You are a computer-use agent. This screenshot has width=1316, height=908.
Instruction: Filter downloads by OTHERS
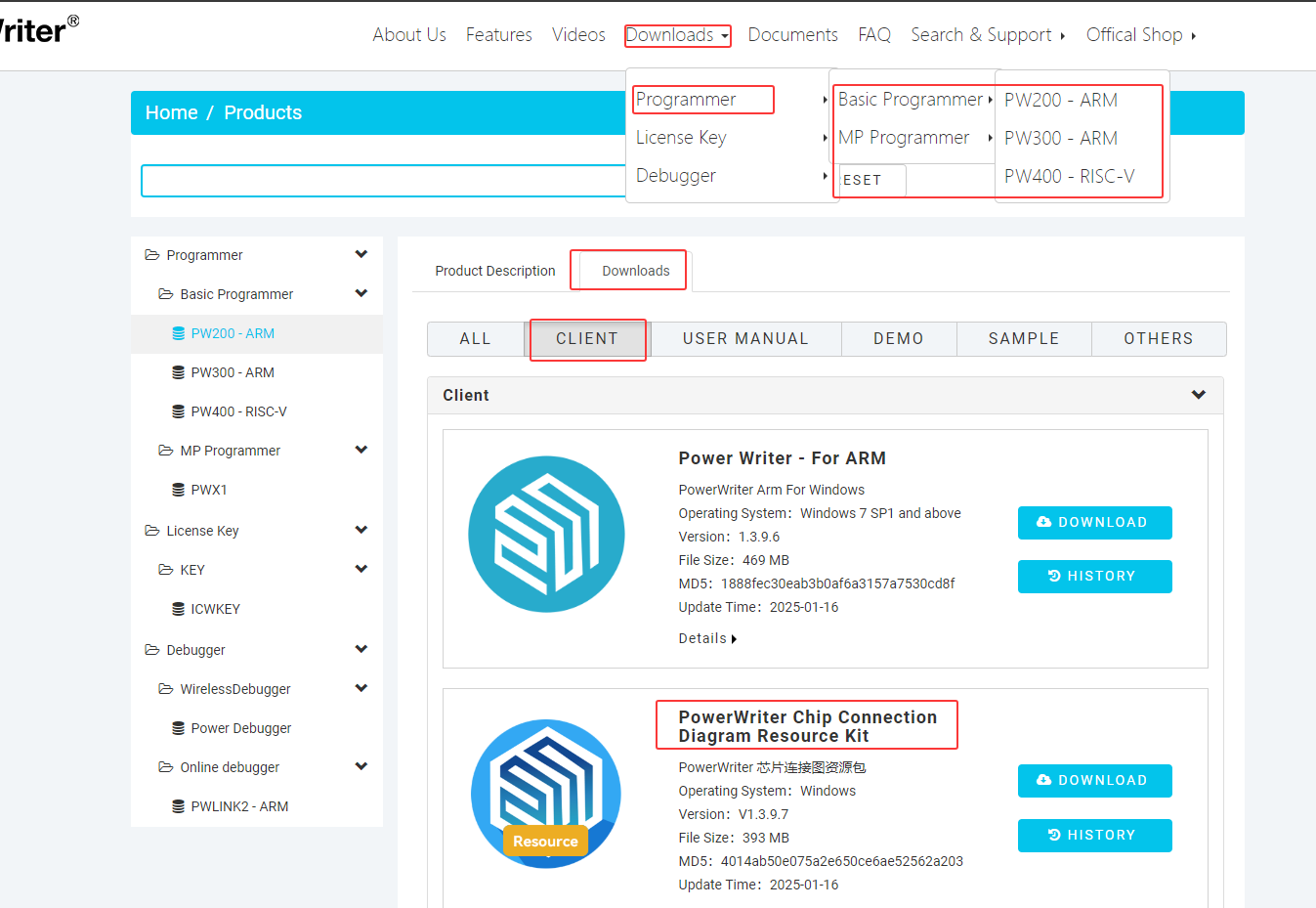pyautogui.click(x=1159, y=339)
